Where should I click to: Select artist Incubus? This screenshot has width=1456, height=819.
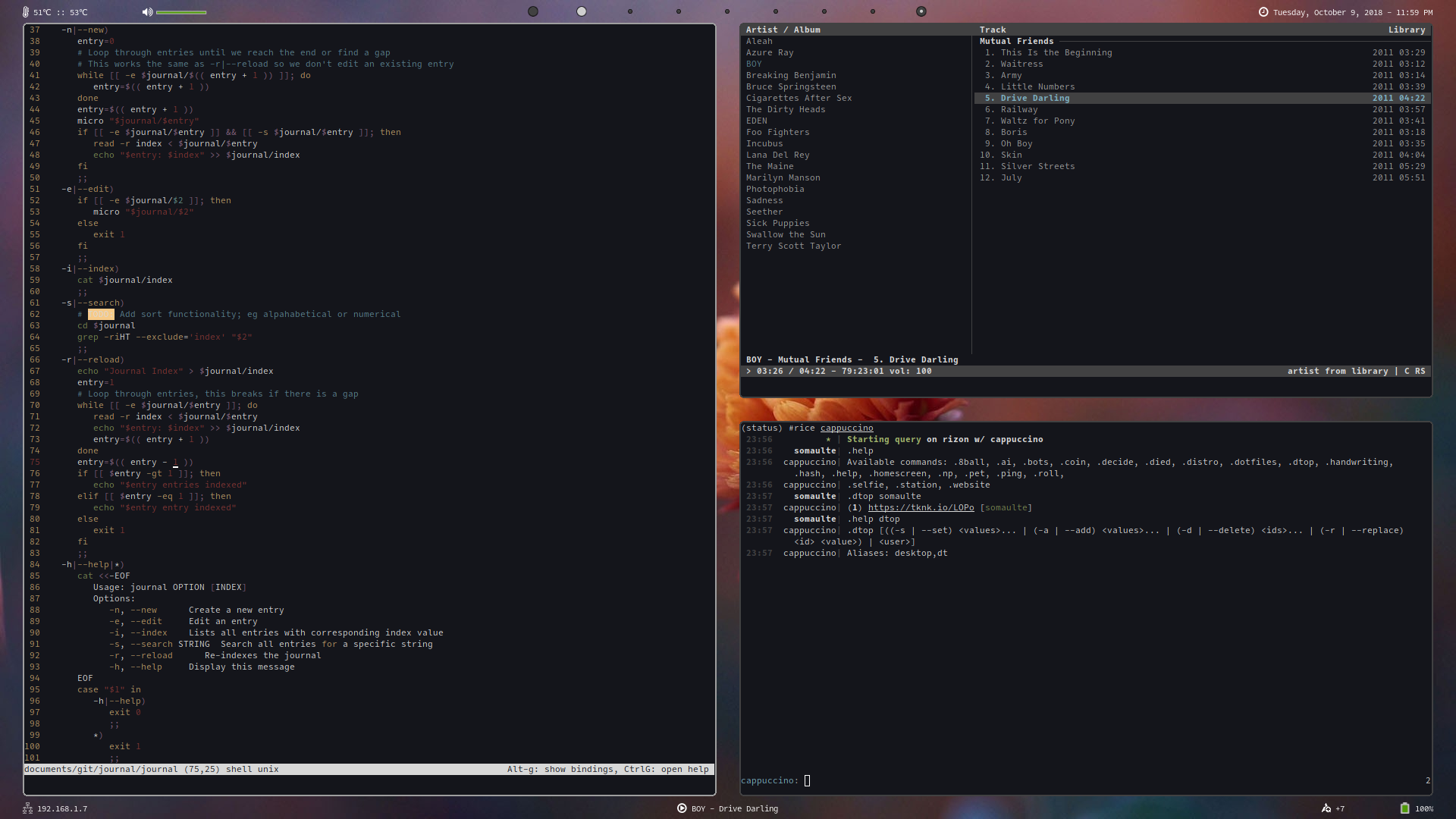pyautogui.click(x=764, y=143)
